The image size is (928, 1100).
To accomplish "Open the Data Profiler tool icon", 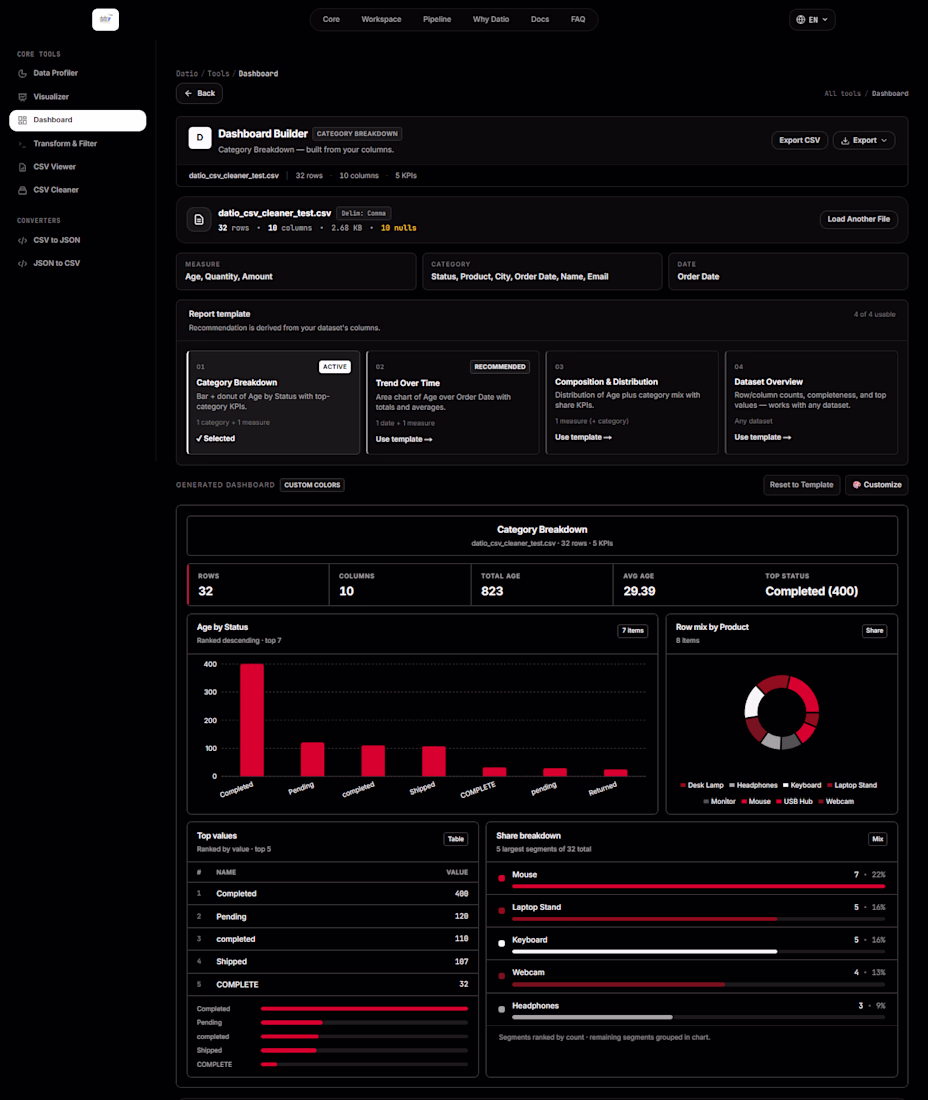I will tap(22, 73).
